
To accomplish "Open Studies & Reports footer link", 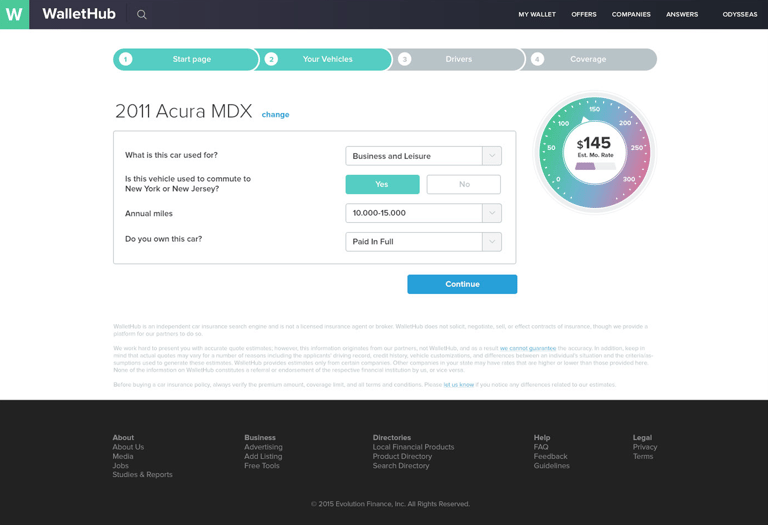I will [143, 474].
